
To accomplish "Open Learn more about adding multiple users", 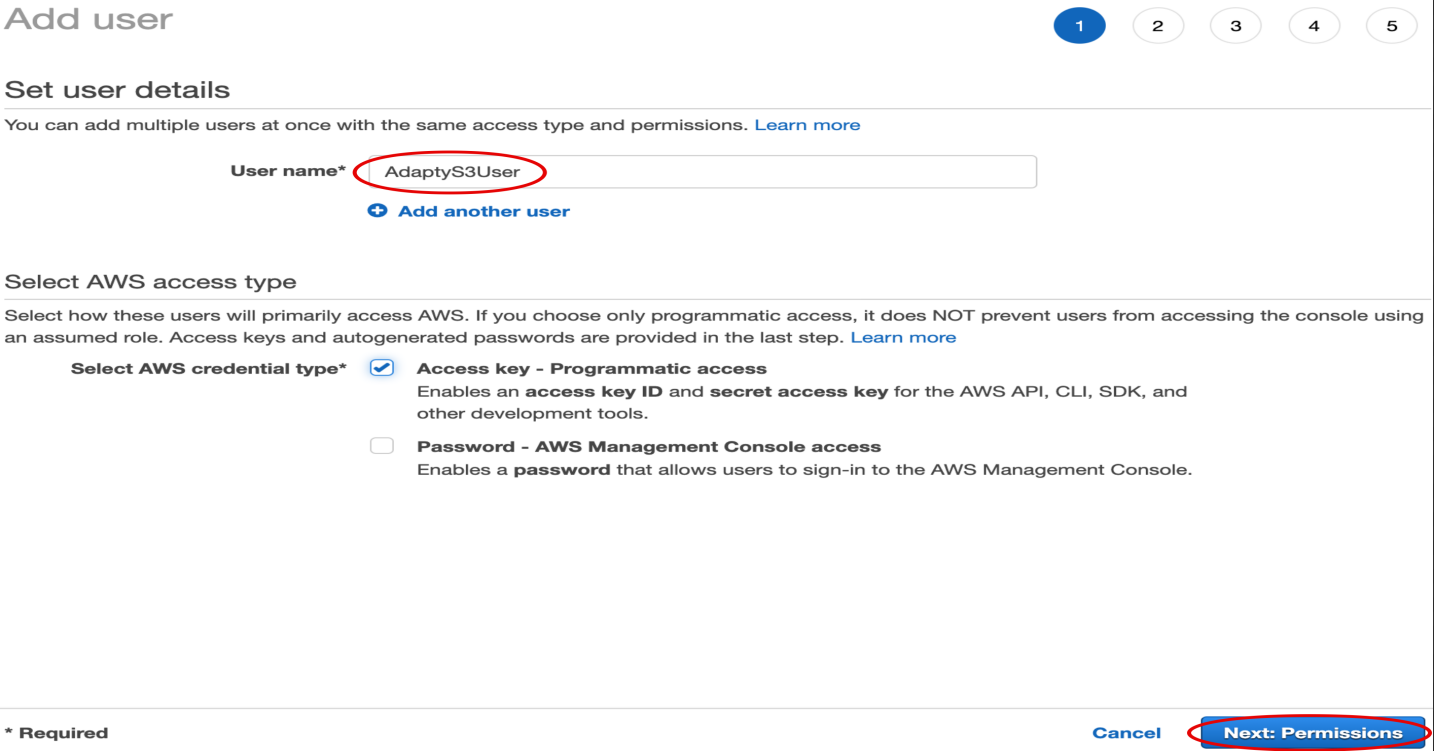I will click(x=807, y=125).
